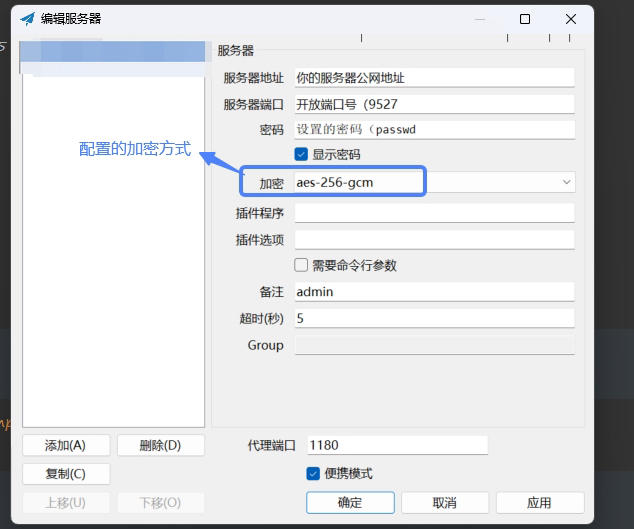Maximize the 编辑服务器 window
634x529 pixels.
(x=525, y=19)
